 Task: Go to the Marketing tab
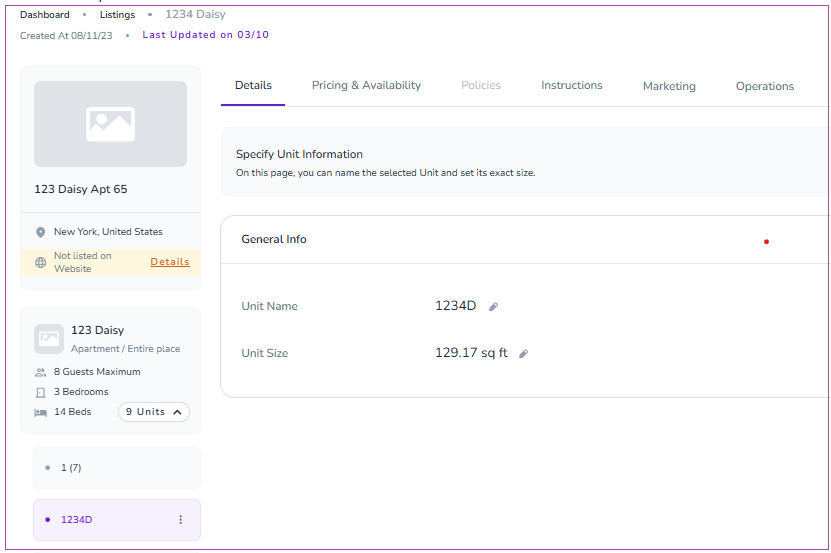point(669,86)
